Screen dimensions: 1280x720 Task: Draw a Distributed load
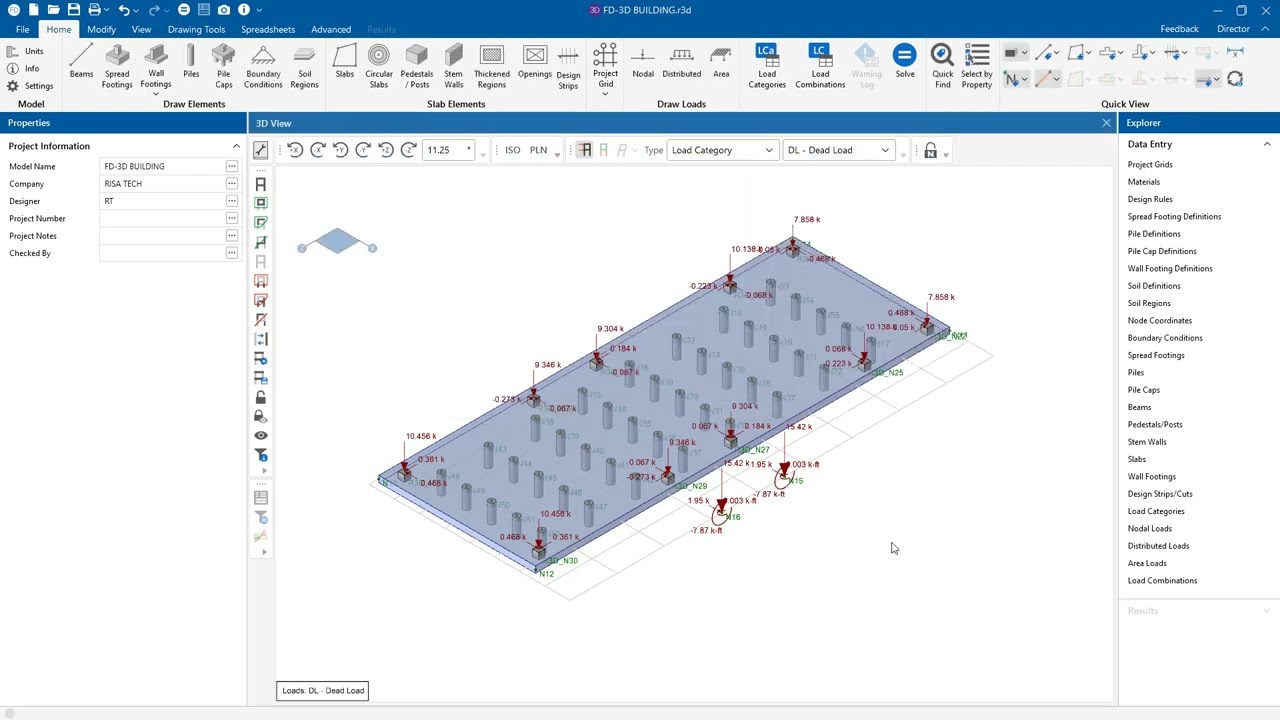681,63
